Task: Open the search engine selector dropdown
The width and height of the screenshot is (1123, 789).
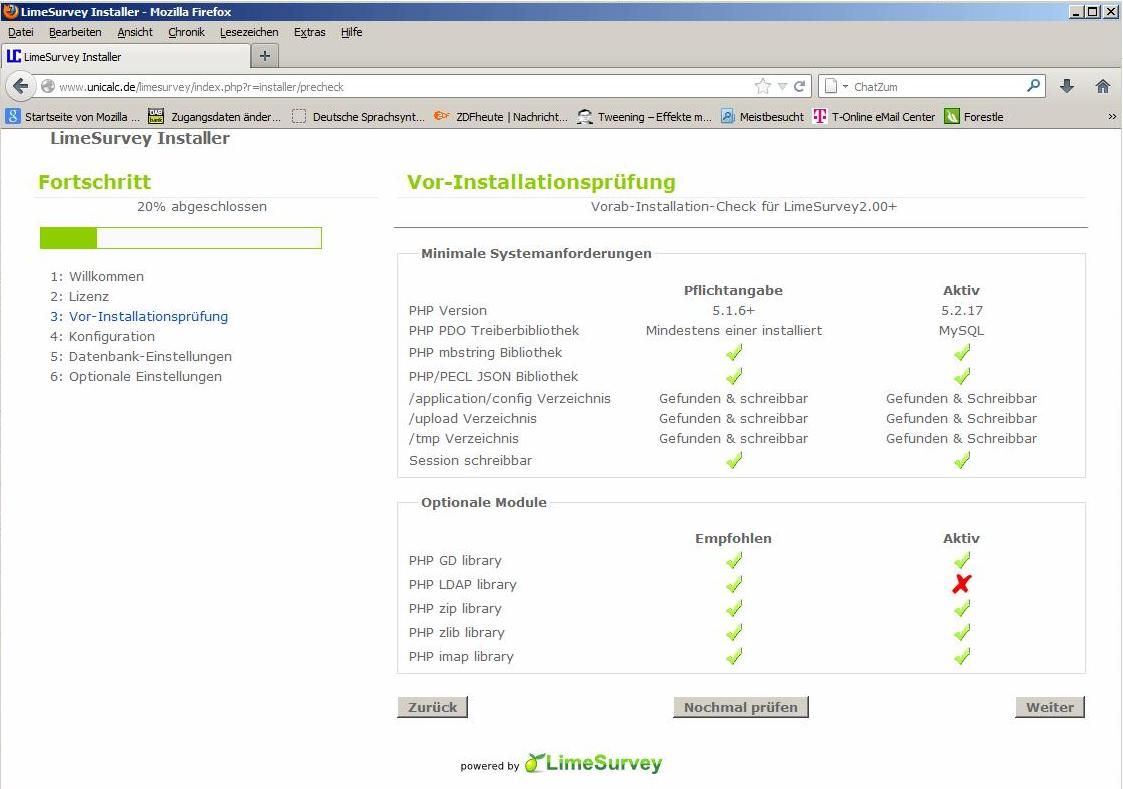Action: coord(837,87)
